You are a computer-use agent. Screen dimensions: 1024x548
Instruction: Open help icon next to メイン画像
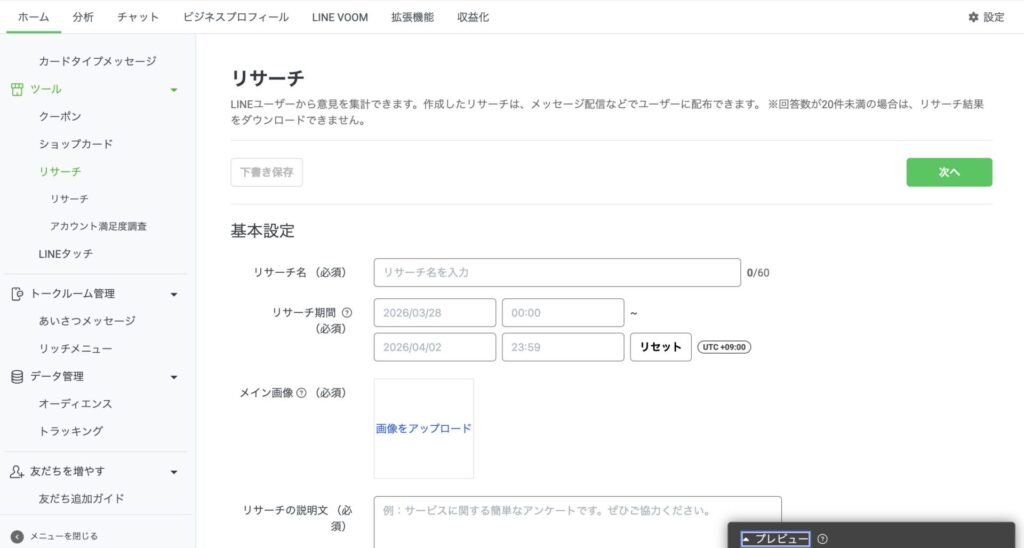[301, 393]
